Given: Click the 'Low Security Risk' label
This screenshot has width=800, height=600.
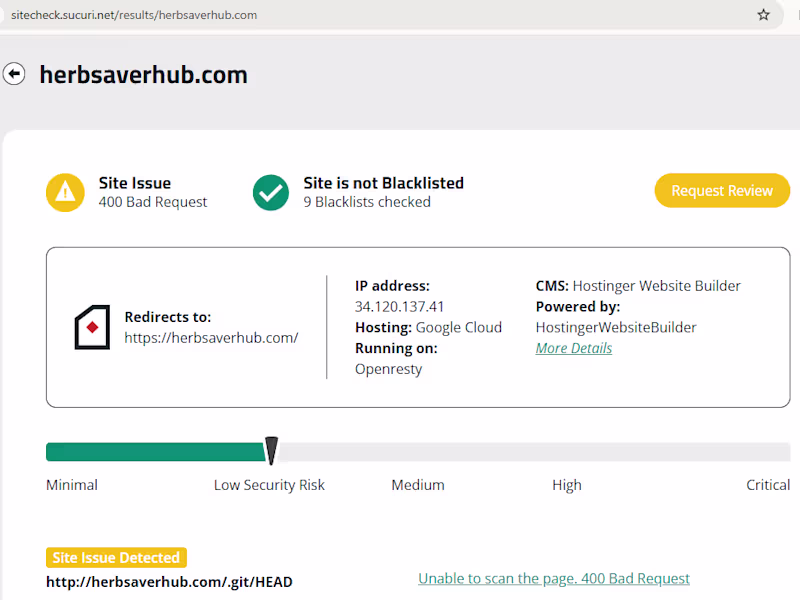Looking at the screenshot, I should point(269,485).
